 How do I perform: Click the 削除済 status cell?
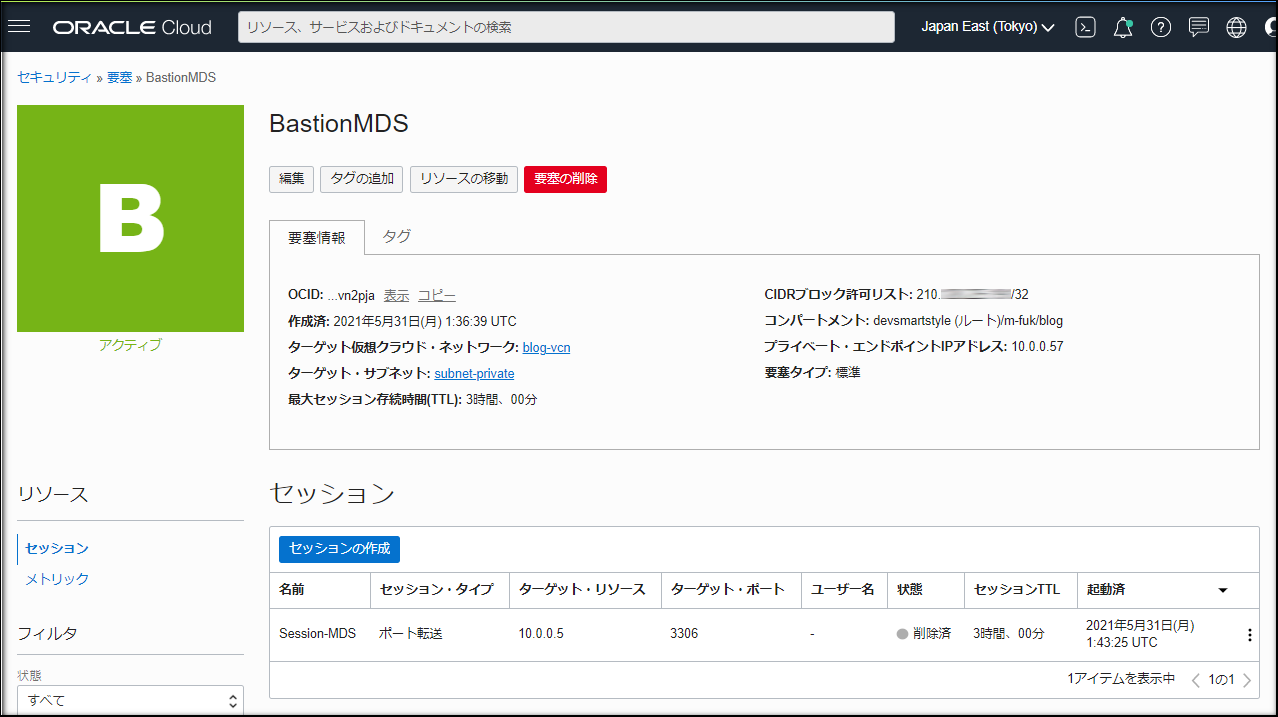click(x=924, y=634)
